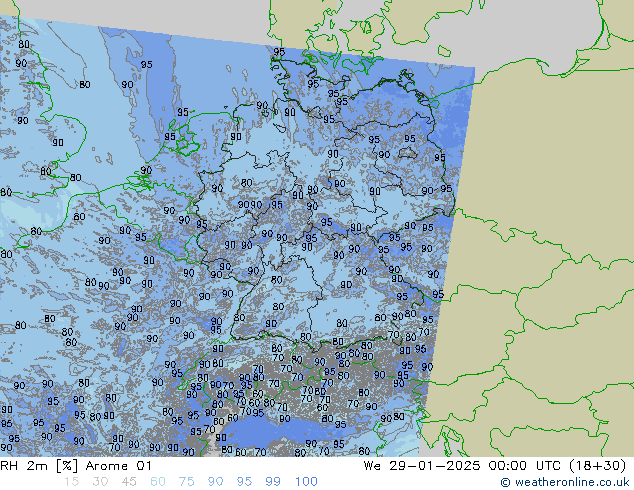Click the legend value 95
Screen dimensions: 634x490
pyautogui.click(x=244, y=482)
